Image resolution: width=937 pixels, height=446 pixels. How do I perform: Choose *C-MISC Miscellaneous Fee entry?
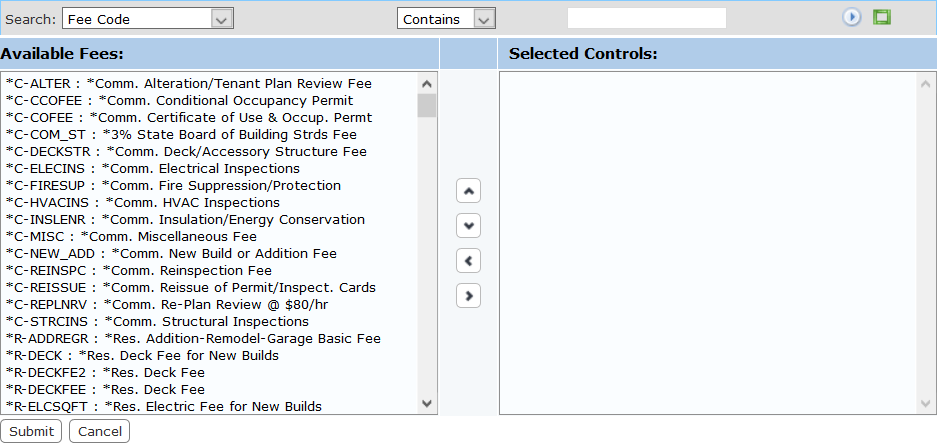[x=131, y=237]
